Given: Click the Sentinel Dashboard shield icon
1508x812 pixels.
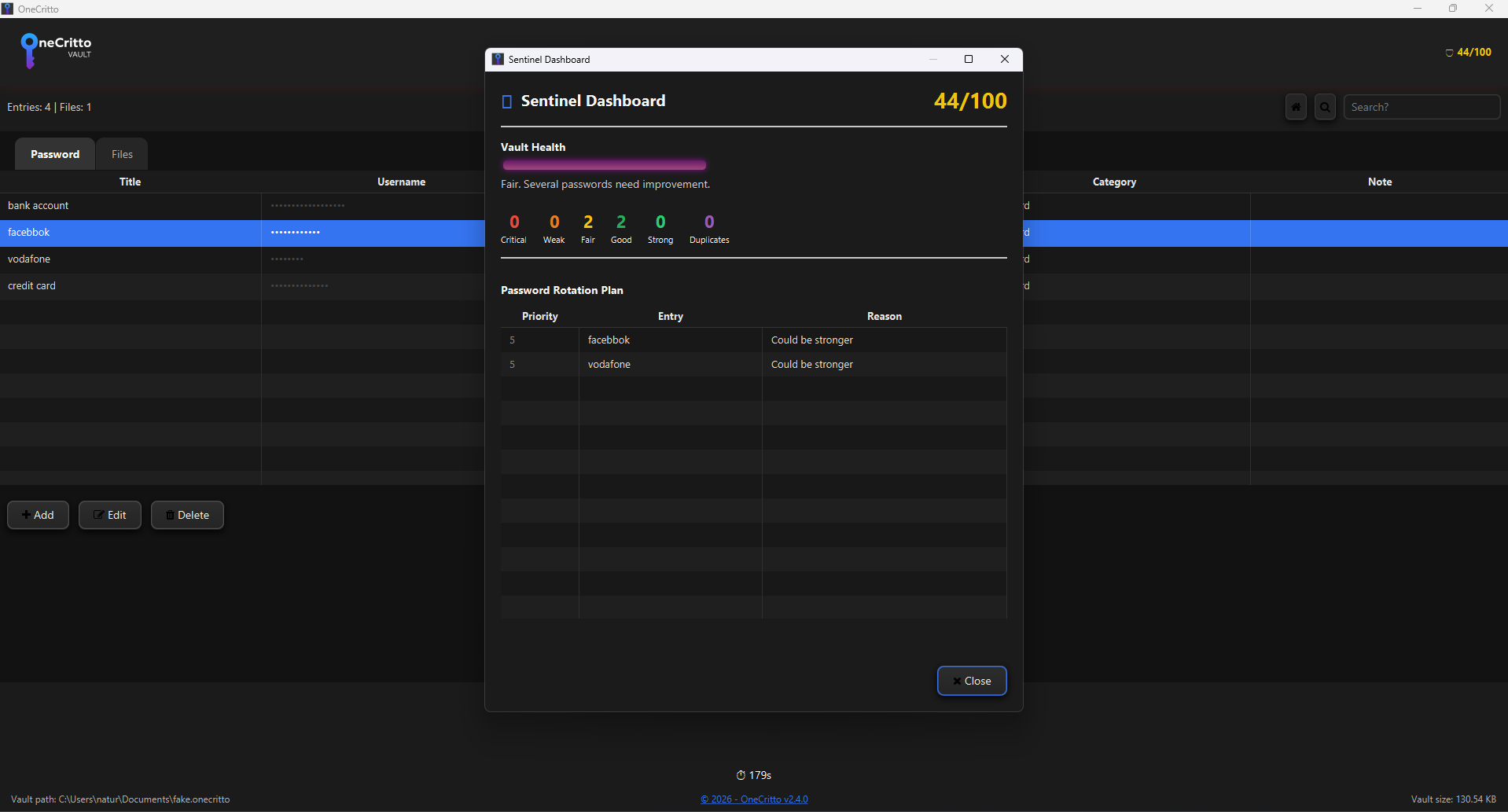Looking at the screenshot, I should pyautogui.click(x=507, y=101).
